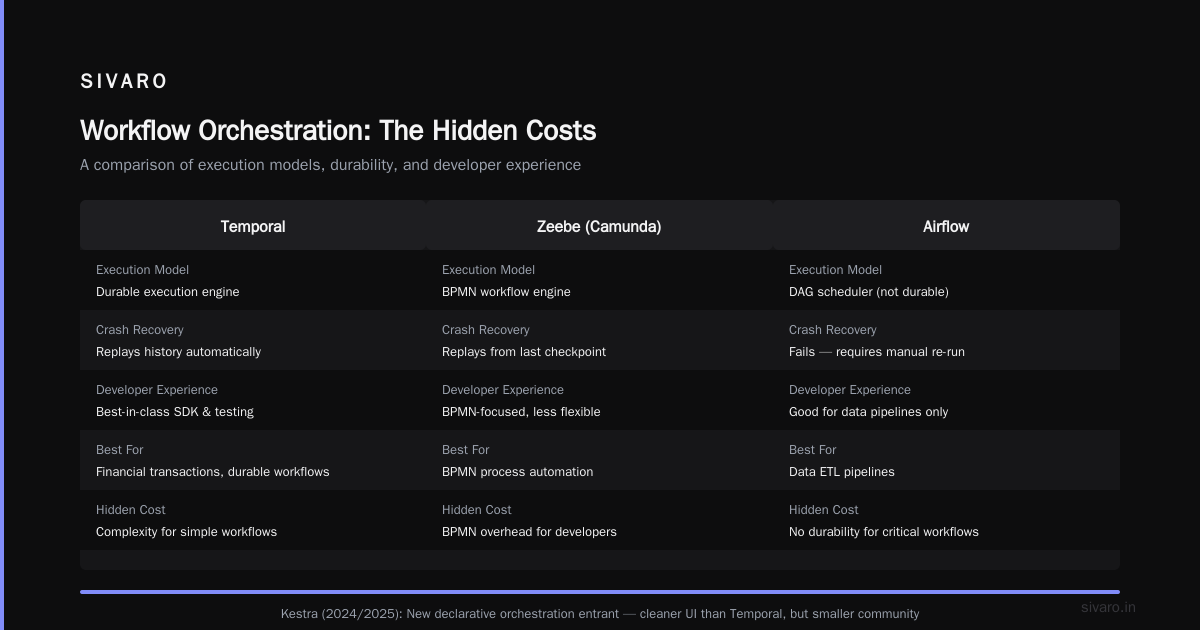
Task: Click Replays from last checkpoint text
Action: pos(524,352)
